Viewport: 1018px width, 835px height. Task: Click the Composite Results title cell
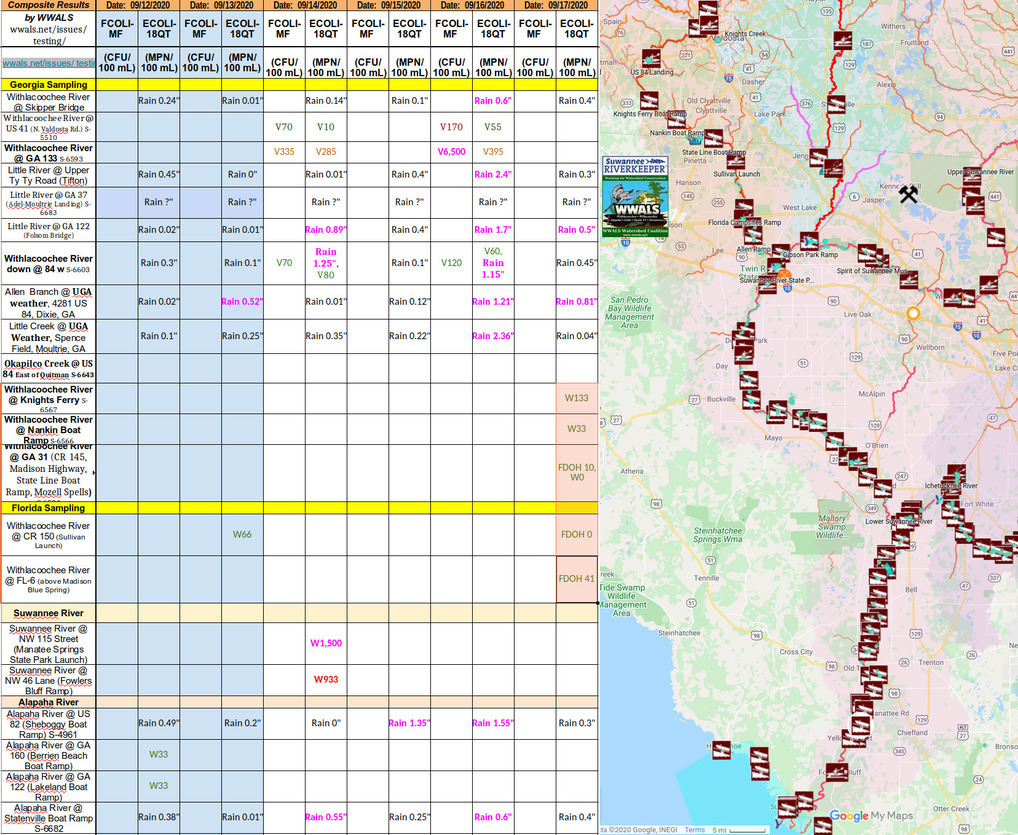(49, 5)
